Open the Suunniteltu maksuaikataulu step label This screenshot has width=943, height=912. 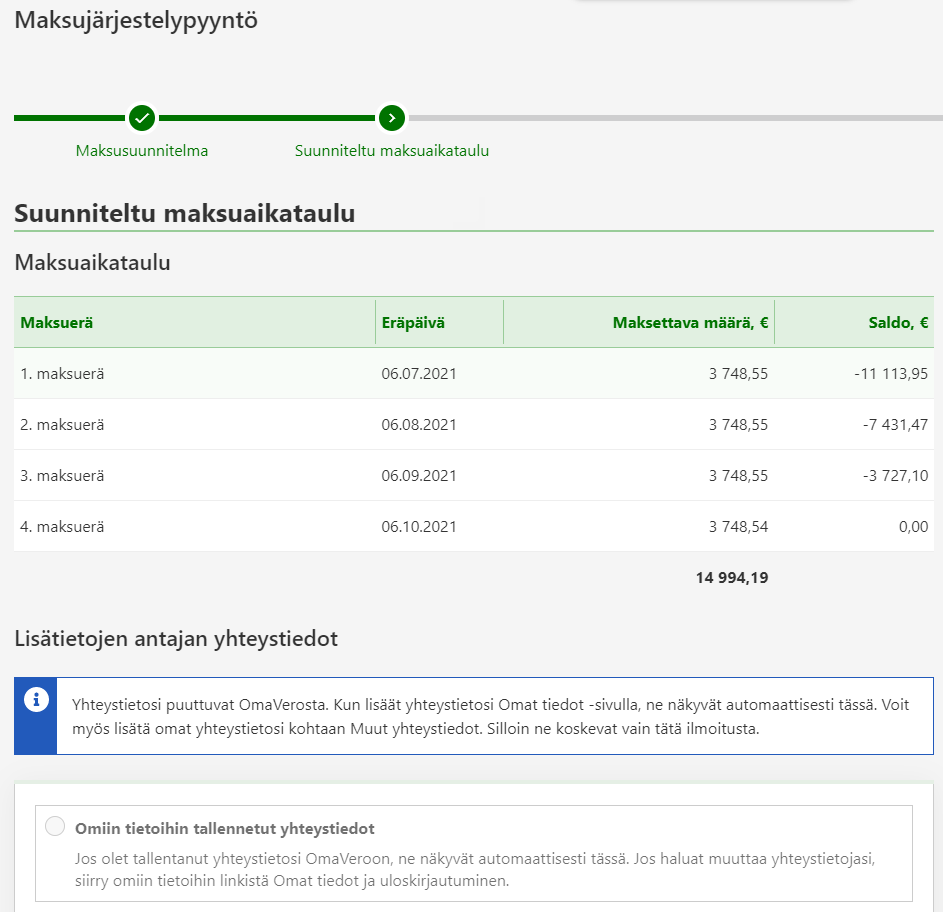391,151
